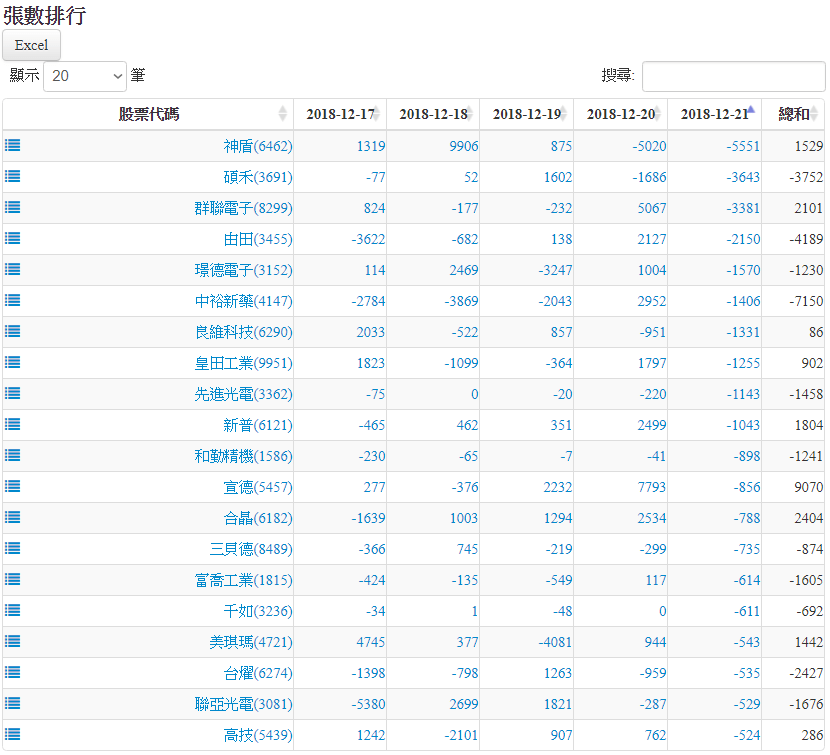Open the rows-per-page dropdown showing 20
830x755 pixels.
(85, 76)
